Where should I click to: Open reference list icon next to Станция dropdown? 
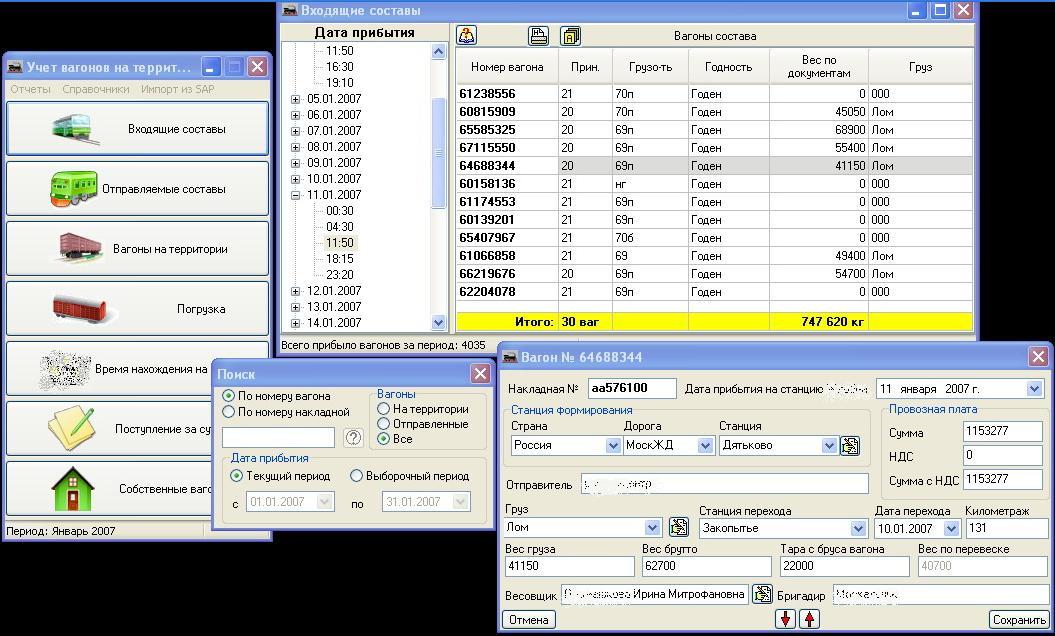[x=849, y=446]
